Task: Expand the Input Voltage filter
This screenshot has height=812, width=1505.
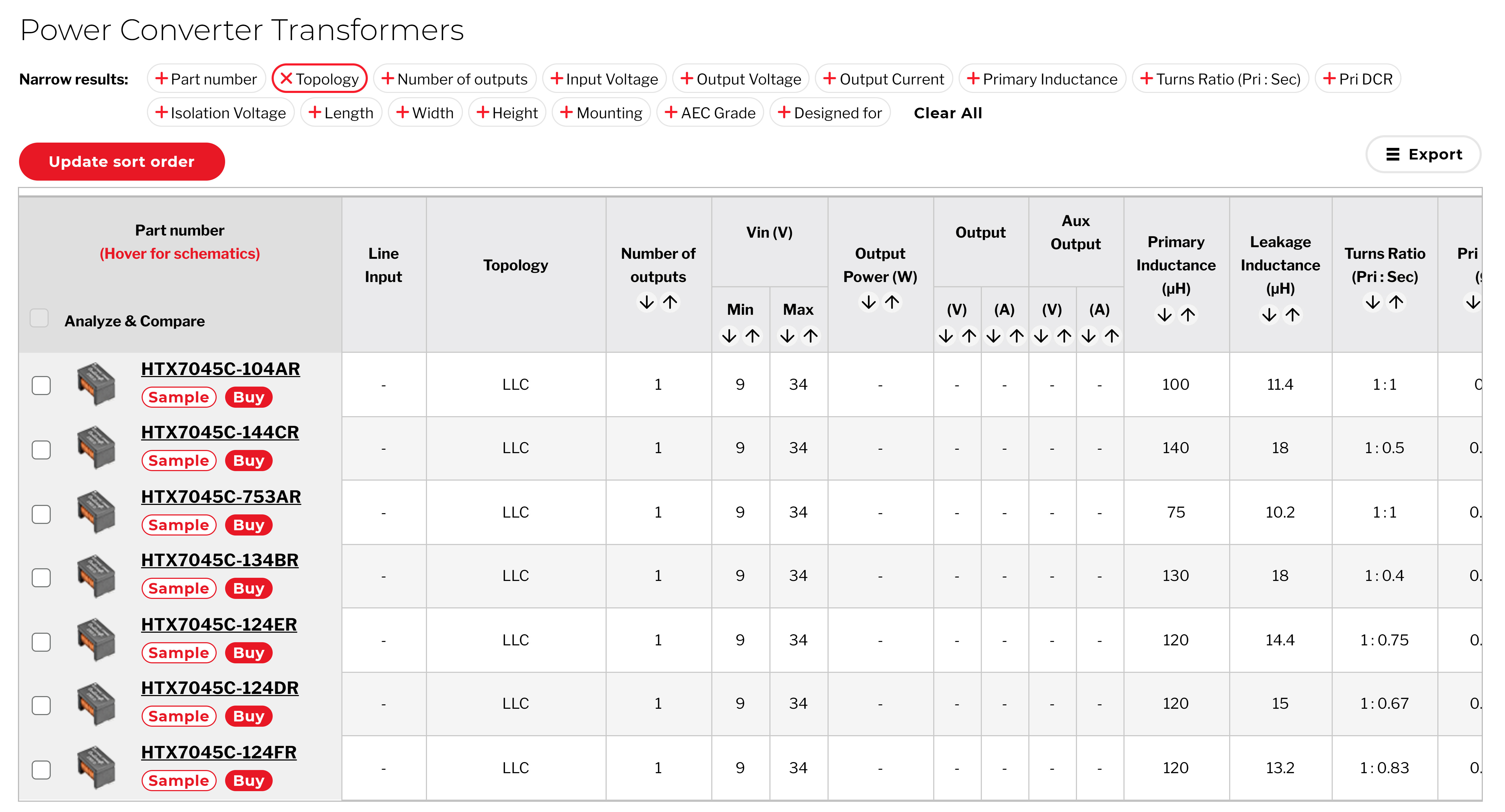Action: point(604,79)
